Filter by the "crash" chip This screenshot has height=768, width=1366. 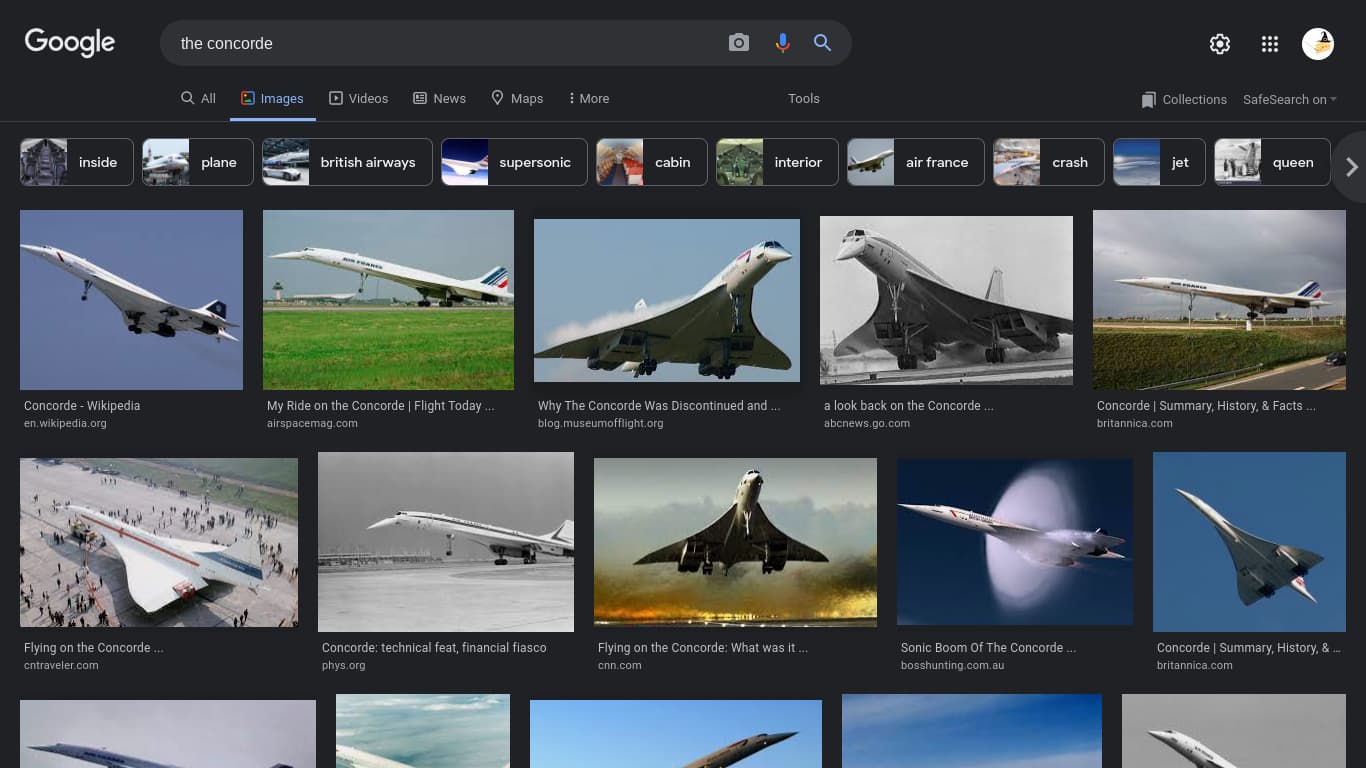pos(1049,162)
